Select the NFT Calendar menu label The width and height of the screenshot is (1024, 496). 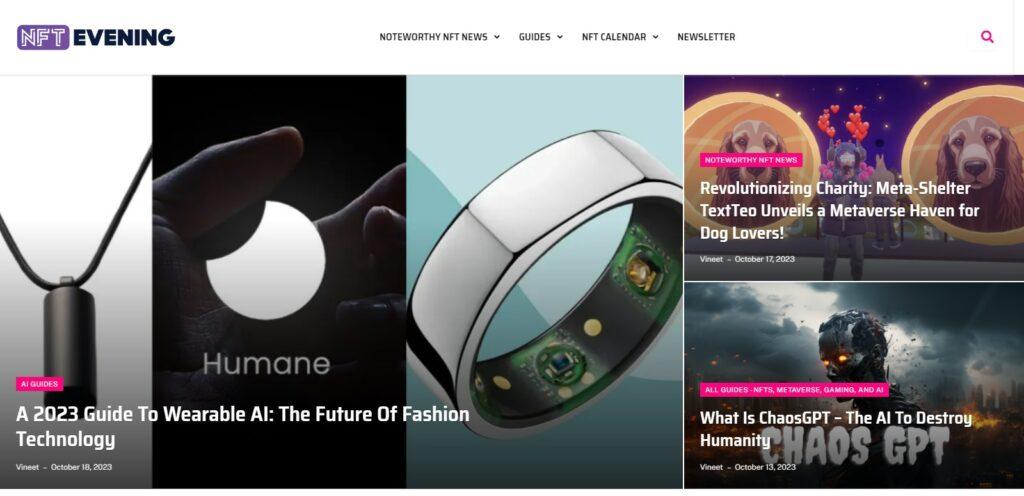click(614, 37)
